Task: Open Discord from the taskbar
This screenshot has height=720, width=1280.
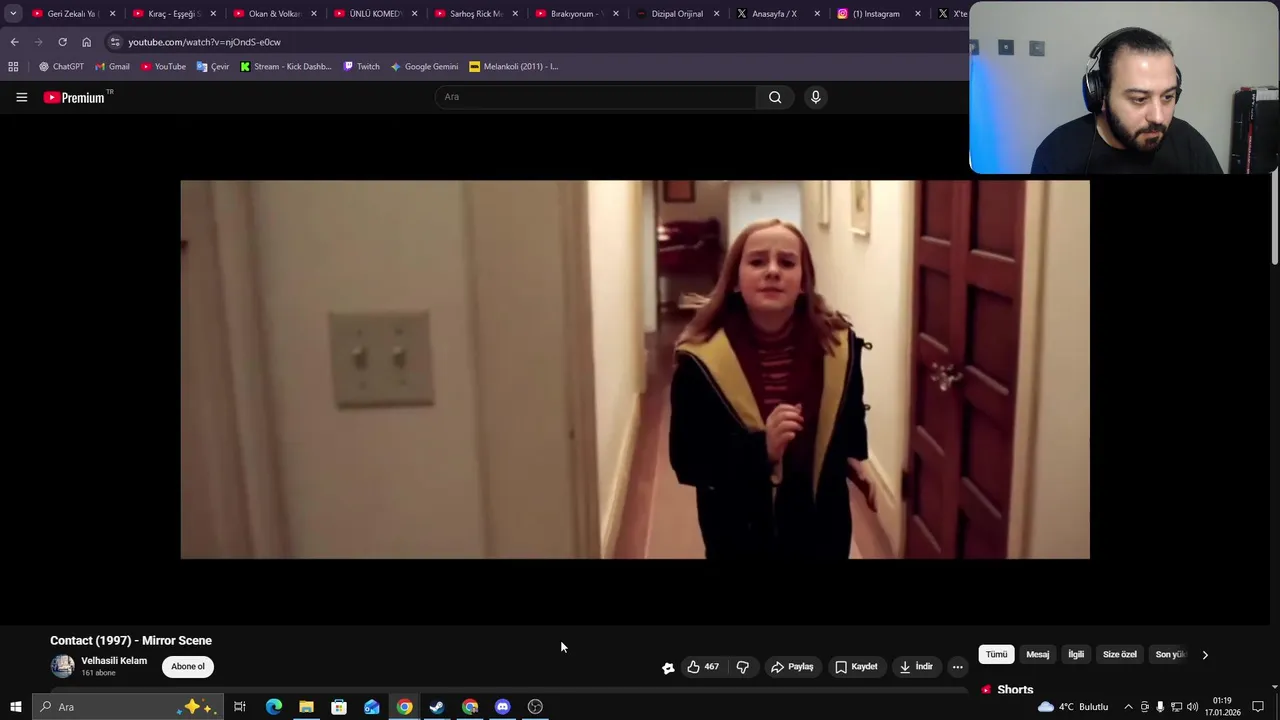Action: [503, 707]
